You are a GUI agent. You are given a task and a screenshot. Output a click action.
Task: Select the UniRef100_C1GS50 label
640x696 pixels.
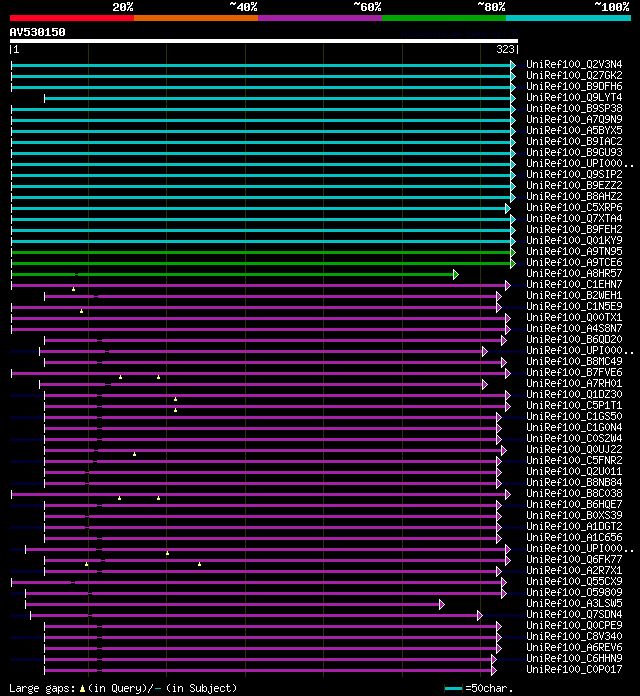(x=574, y=416)
